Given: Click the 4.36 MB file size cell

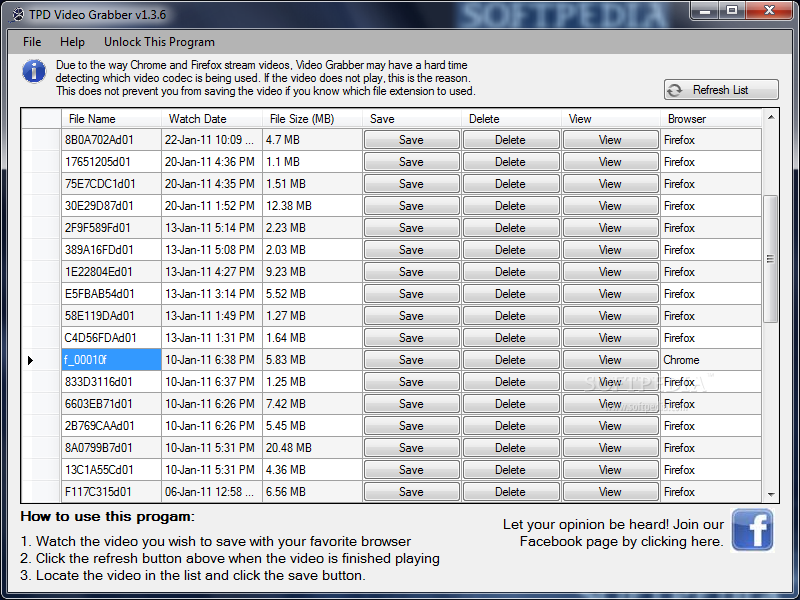Looking at the screenshot, I should [312, 469].
